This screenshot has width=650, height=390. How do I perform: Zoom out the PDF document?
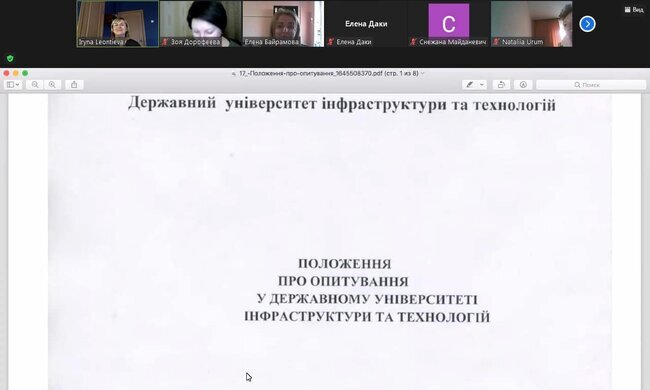click(x=35, y=85)
